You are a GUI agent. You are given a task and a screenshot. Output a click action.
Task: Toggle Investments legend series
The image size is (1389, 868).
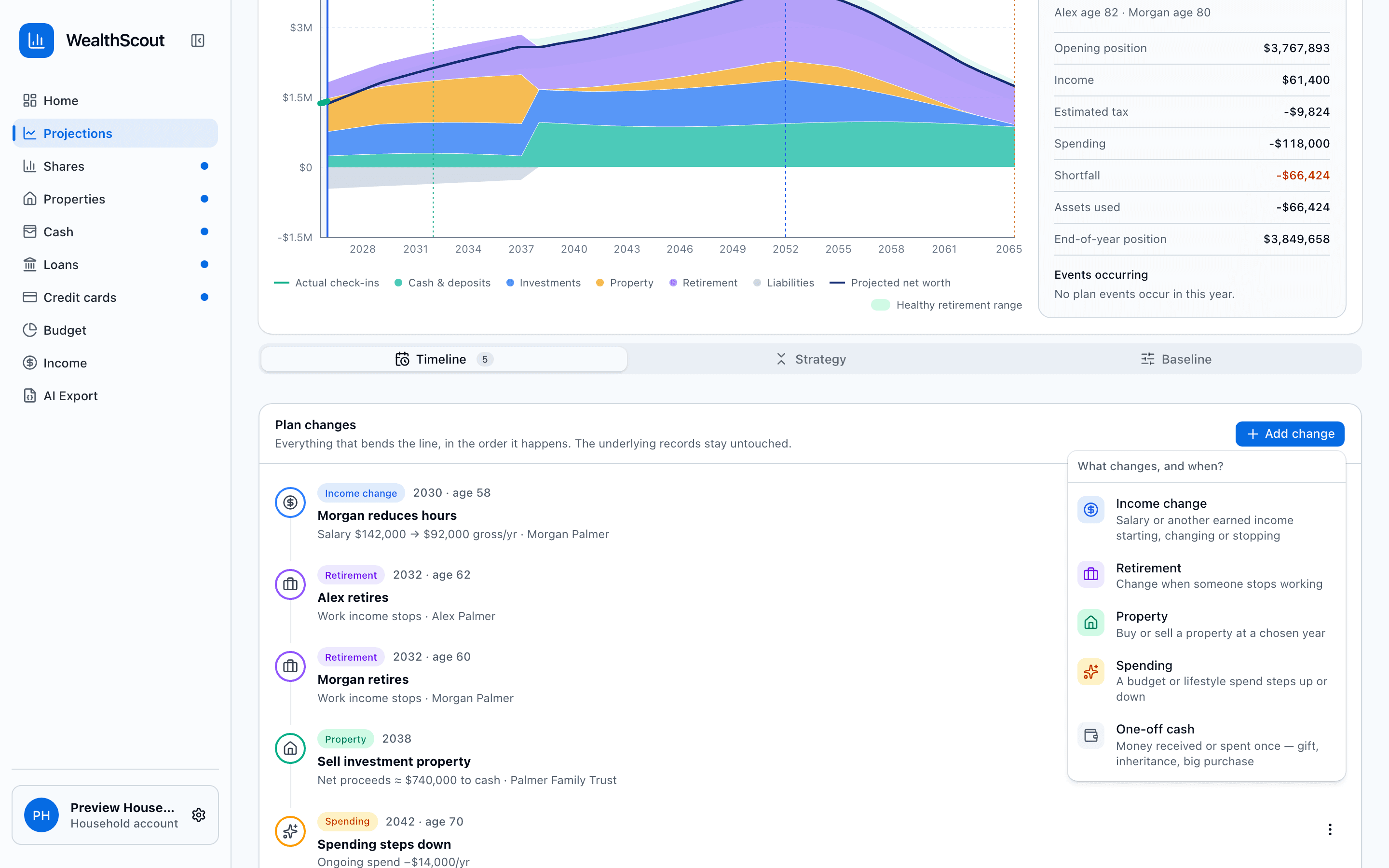click(x=544, y=283)
